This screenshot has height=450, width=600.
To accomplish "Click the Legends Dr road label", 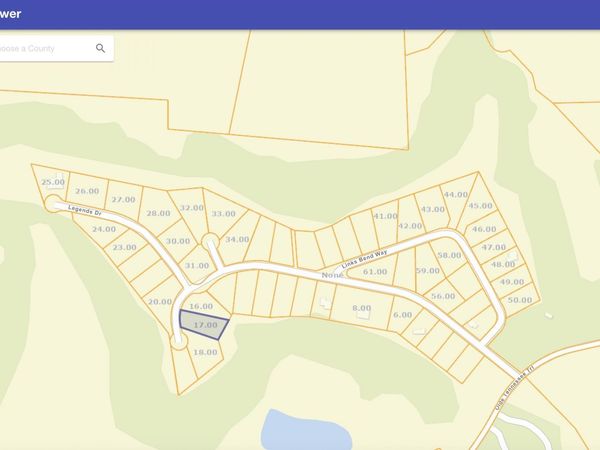I will point(85,210).
